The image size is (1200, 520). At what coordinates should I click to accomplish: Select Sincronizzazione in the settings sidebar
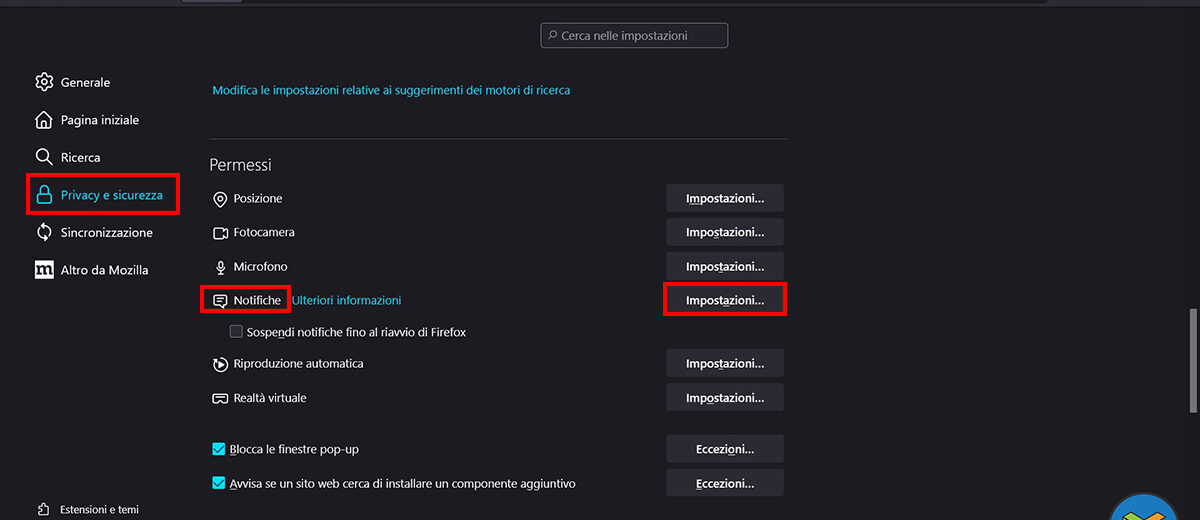click(106, 232)
